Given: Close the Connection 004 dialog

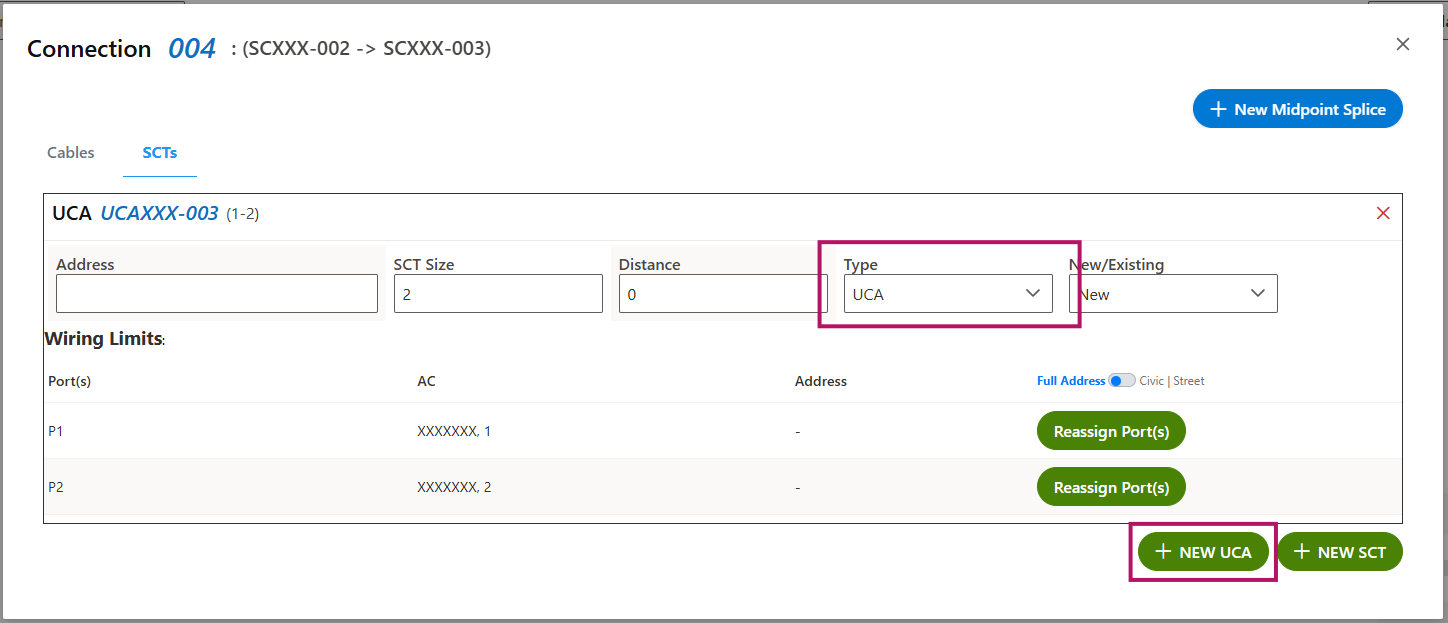Looking at the screenshot, I should pos(1402,44).
